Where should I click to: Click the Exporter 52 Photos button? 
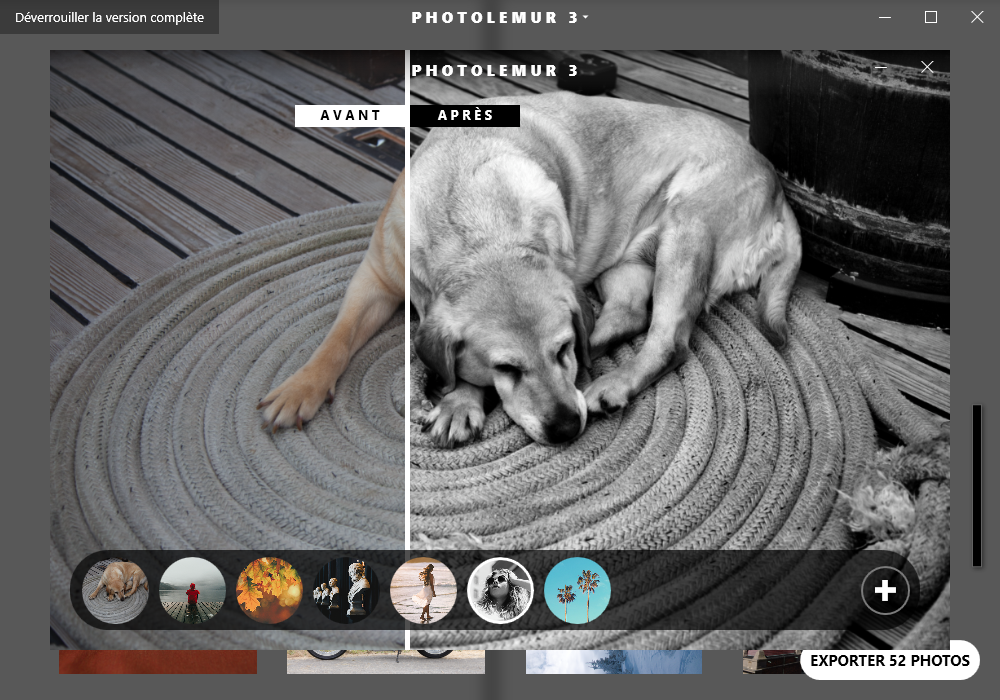click(x=890, y=660)
